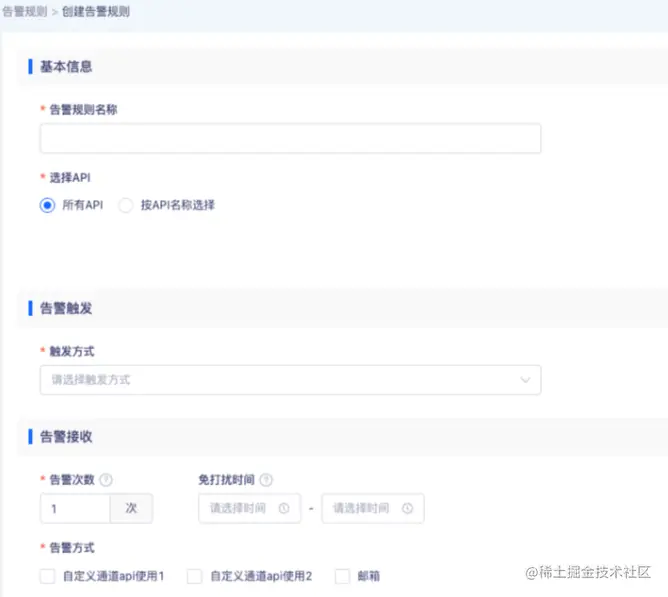
Task: Select the 按API名称选择 radio option
Action: tap(126, 205)
